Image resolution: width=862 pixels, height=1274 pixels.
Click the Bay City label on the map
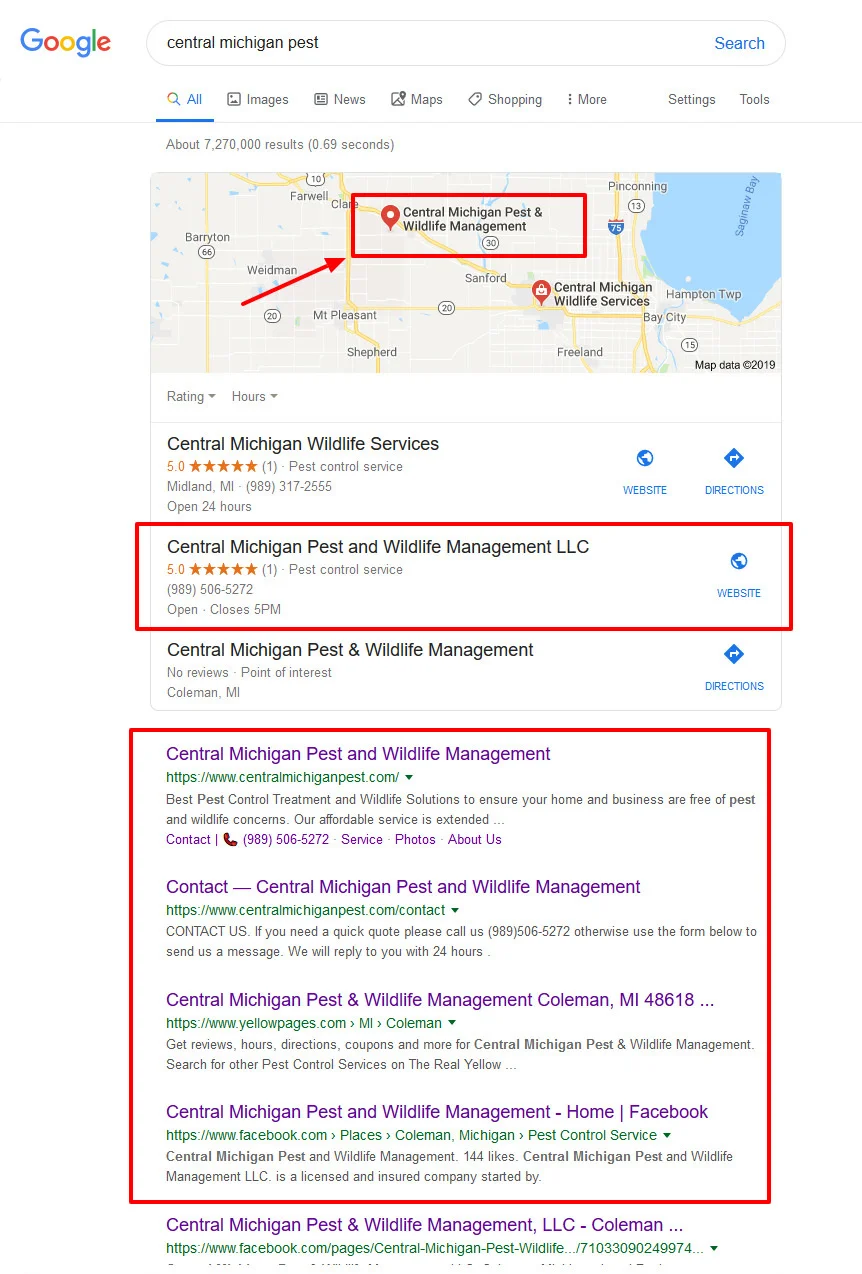[665, 317]
